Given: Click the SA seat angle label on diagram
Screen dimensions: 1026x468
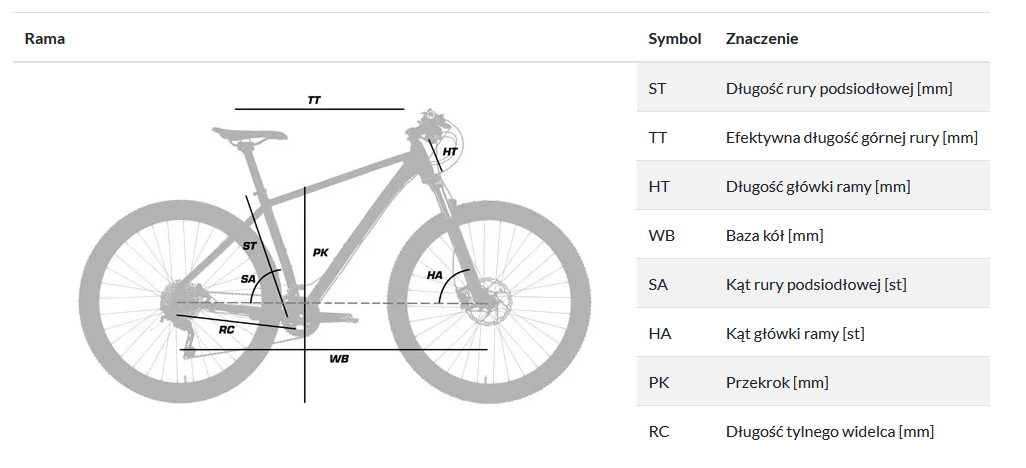Looking at the screenshot, I should pyautogui.click(x=248, y=278).
